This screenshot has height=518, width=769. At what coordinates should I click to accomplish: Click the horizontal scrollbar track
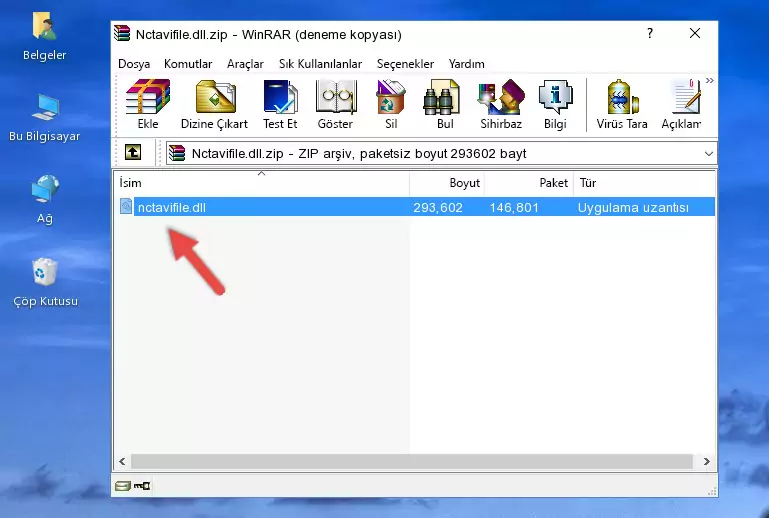pos(411,461)
